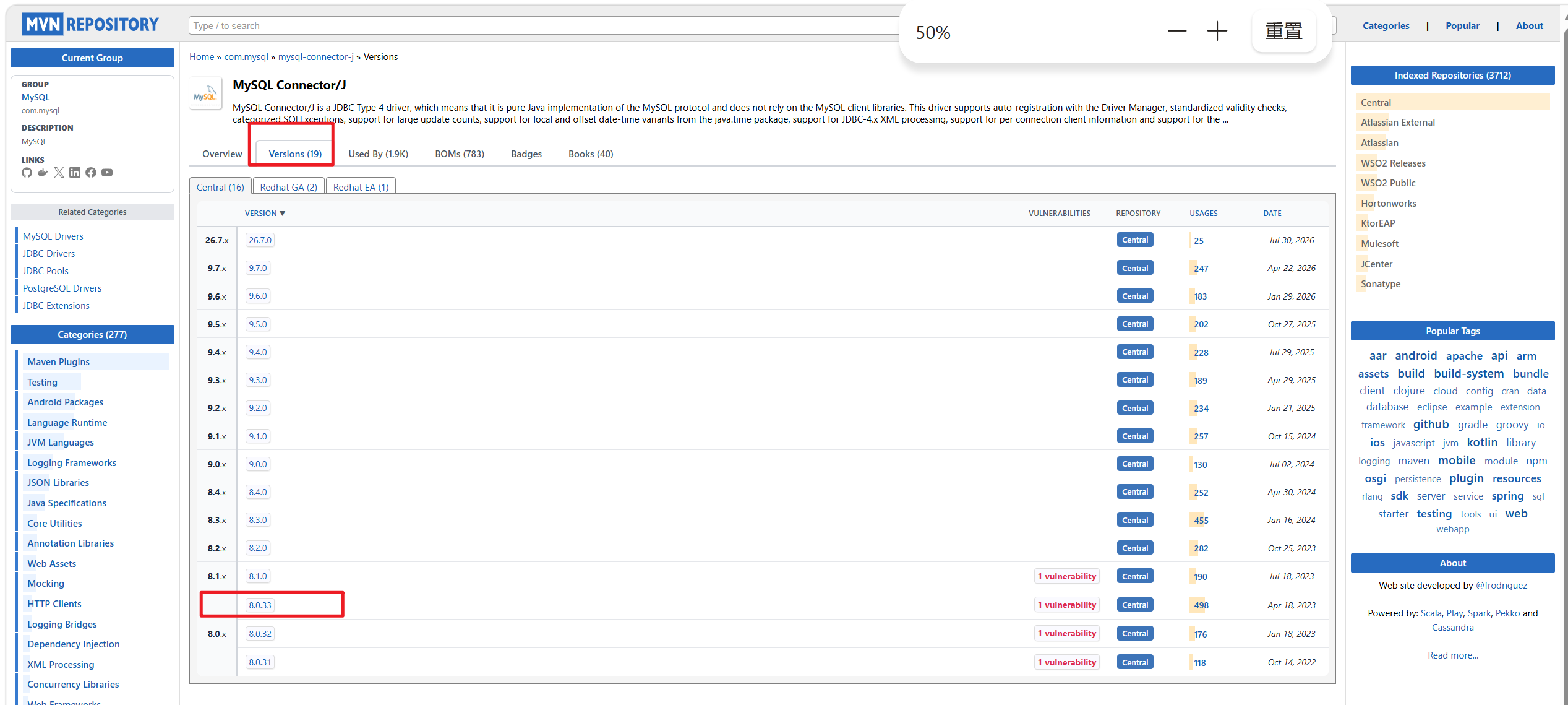Switch to the Overview tab
1568x705 pixels.
[222, 154]
